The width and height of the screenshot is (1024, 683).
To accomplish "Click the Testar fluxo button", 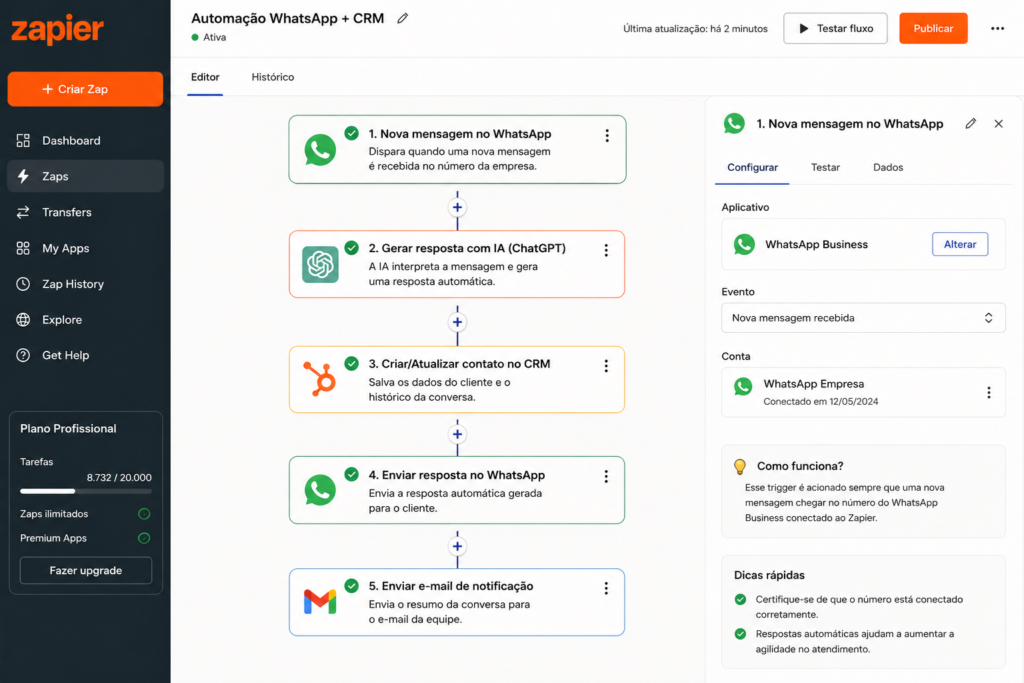I will (835, 28).
